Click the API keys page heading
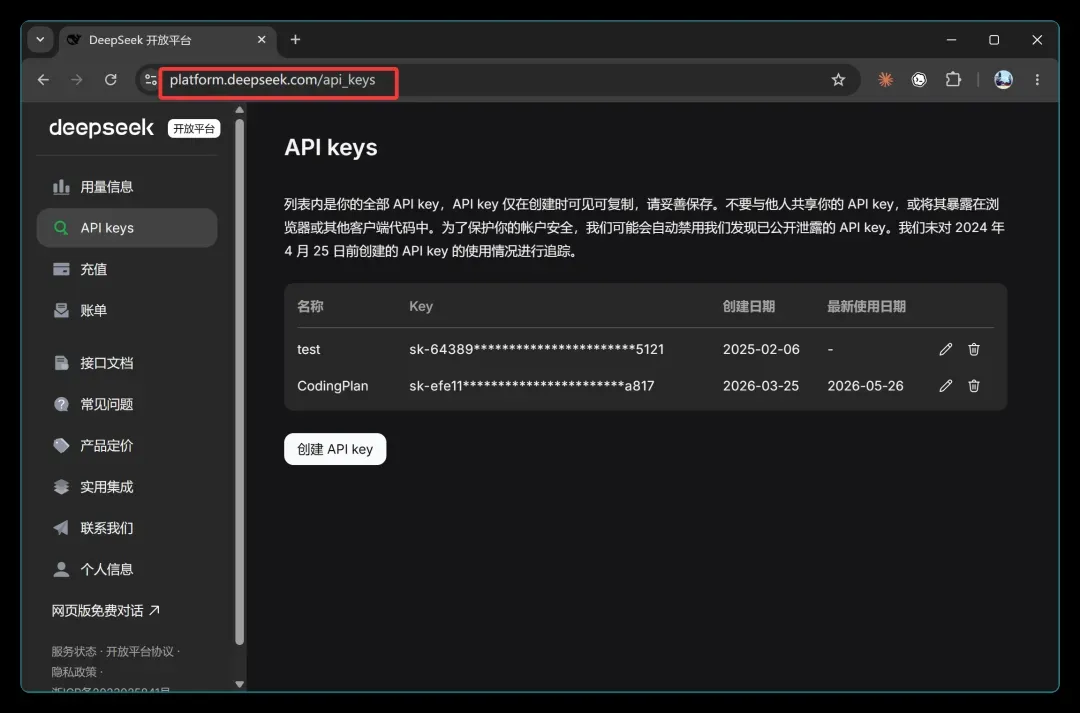The height and width of the screenshot is (713, 1080). pyautogui.click(x=331, y=147)
